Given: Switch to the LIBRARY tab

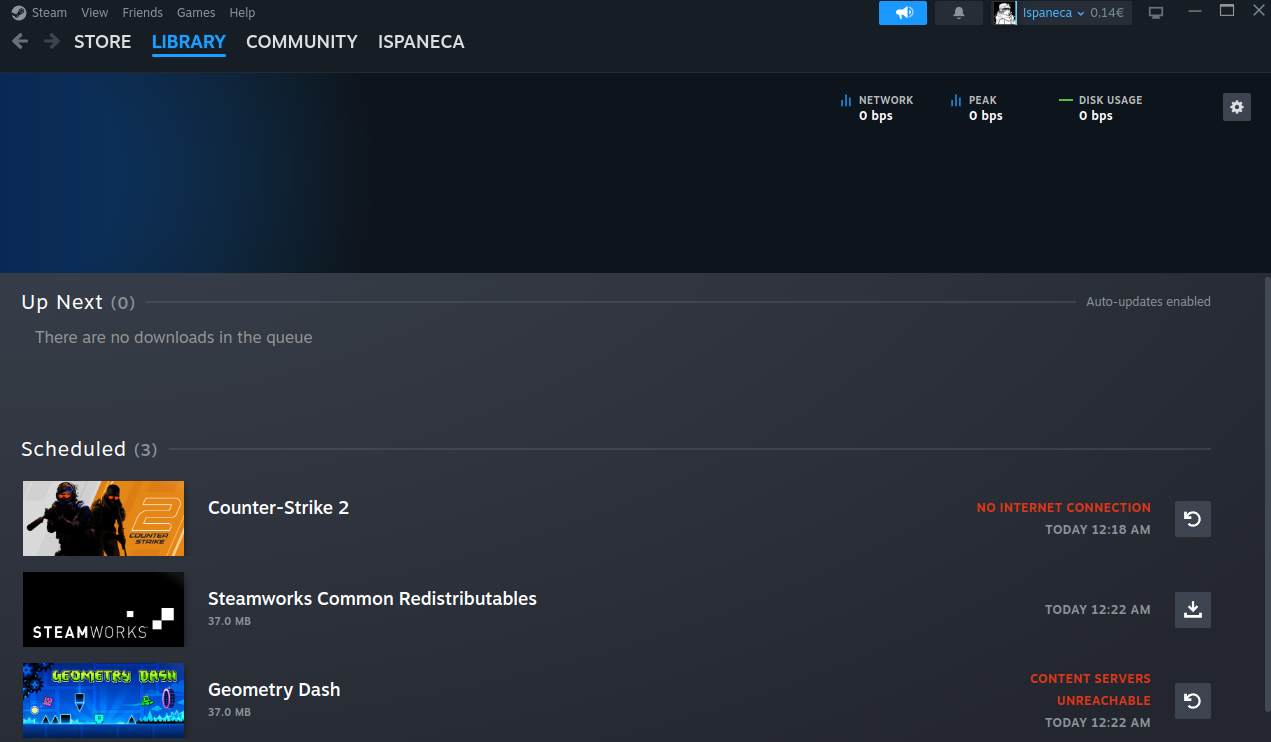Looking at the screenshot, I should (189, 42).
